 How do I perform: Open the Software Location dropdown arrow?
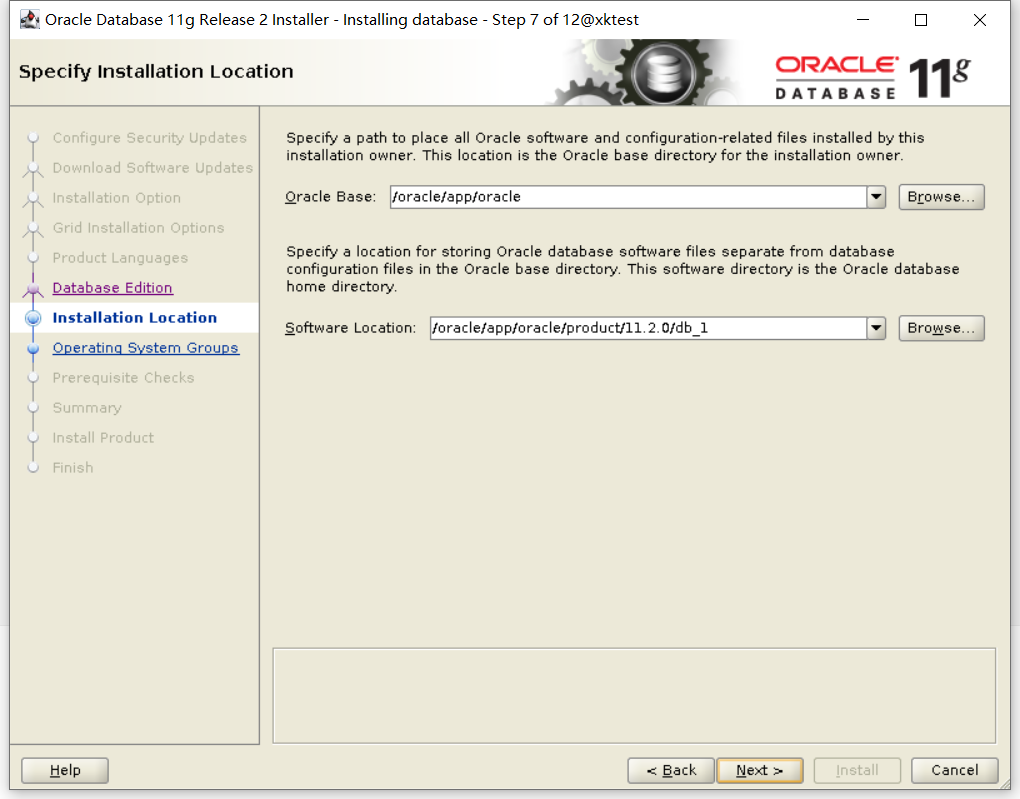click(x=876, y=328)
